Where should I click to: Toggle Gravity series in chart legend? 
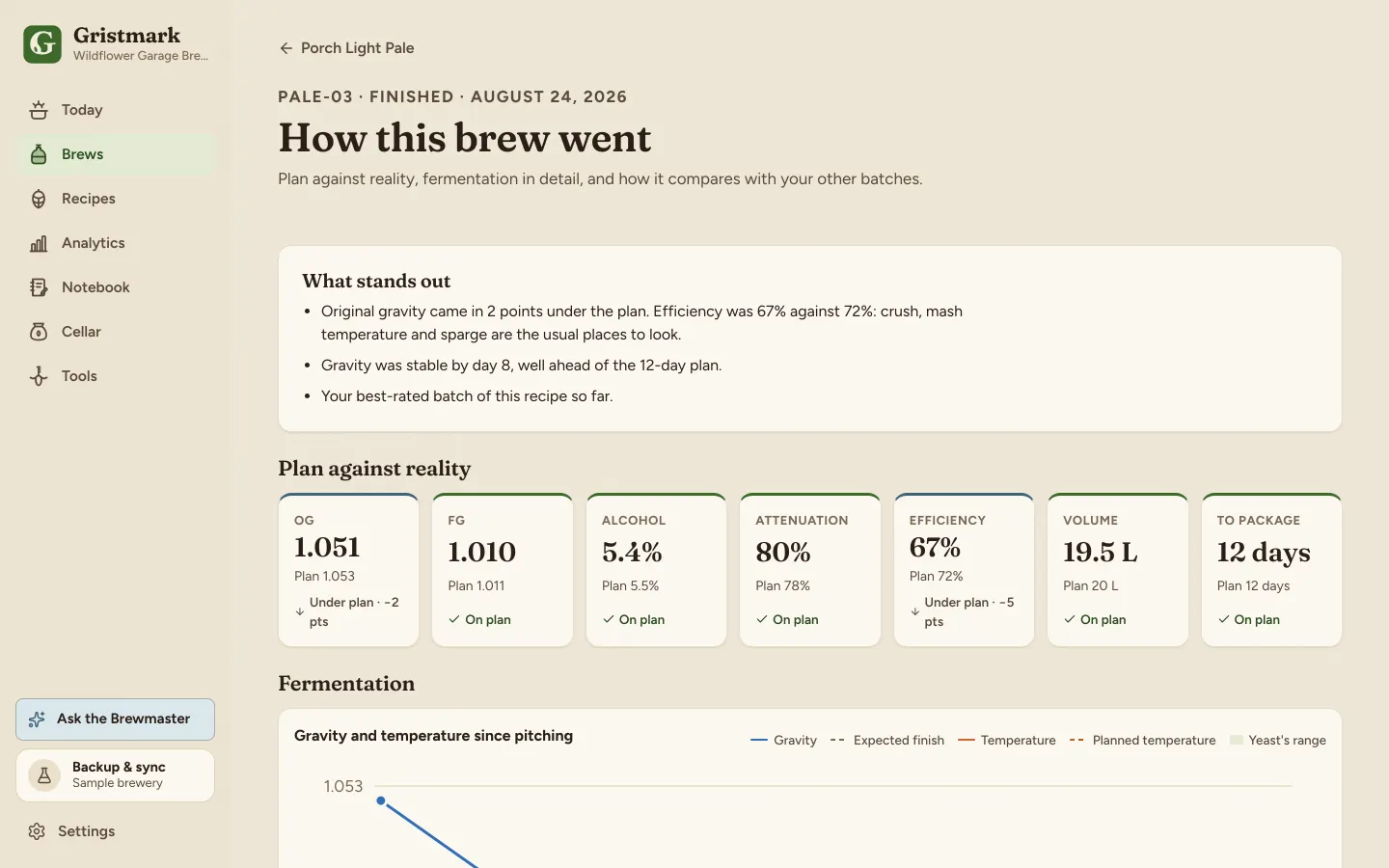(x=783, y=741)
